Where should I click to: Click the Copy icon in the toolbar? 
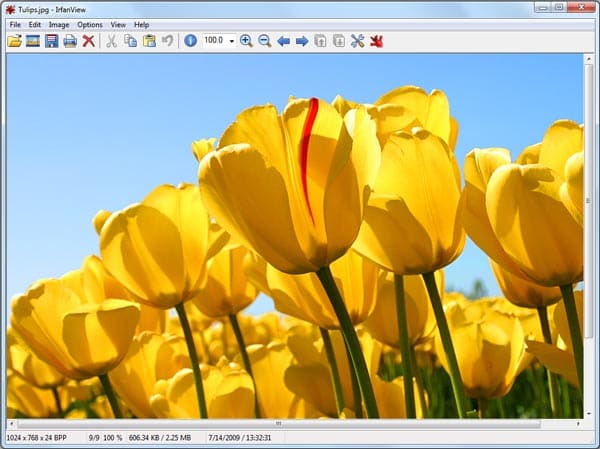pyautogui.click(x=131, y=41)
